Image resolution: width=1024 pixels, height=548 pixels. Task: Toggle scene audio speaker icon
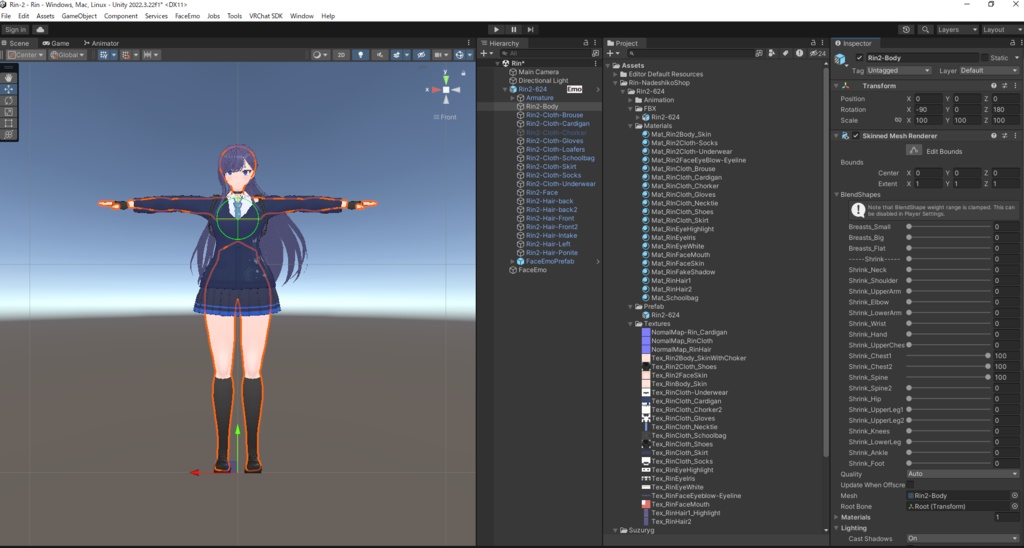tap(379, 55)
